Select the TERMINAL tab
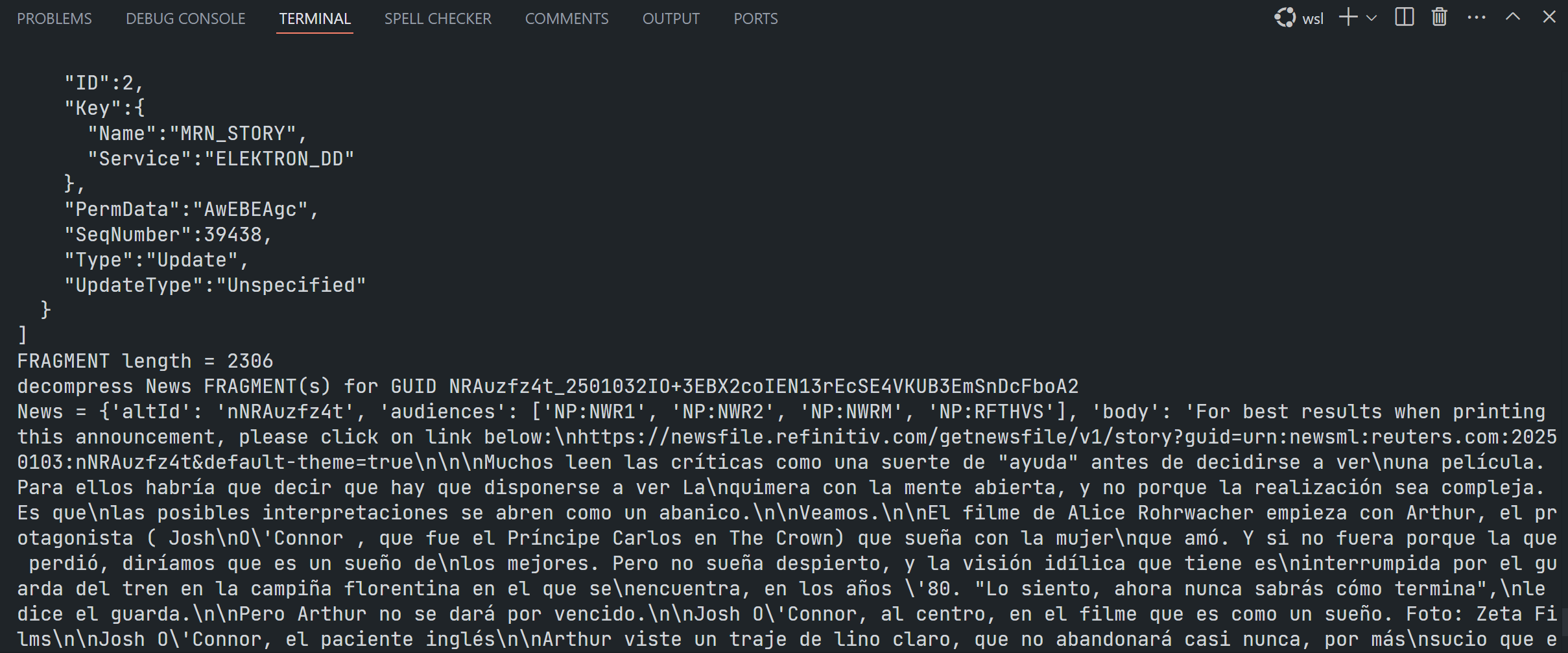The width and height of the screenshot is (1568, 653). click(x=315, y=19)
